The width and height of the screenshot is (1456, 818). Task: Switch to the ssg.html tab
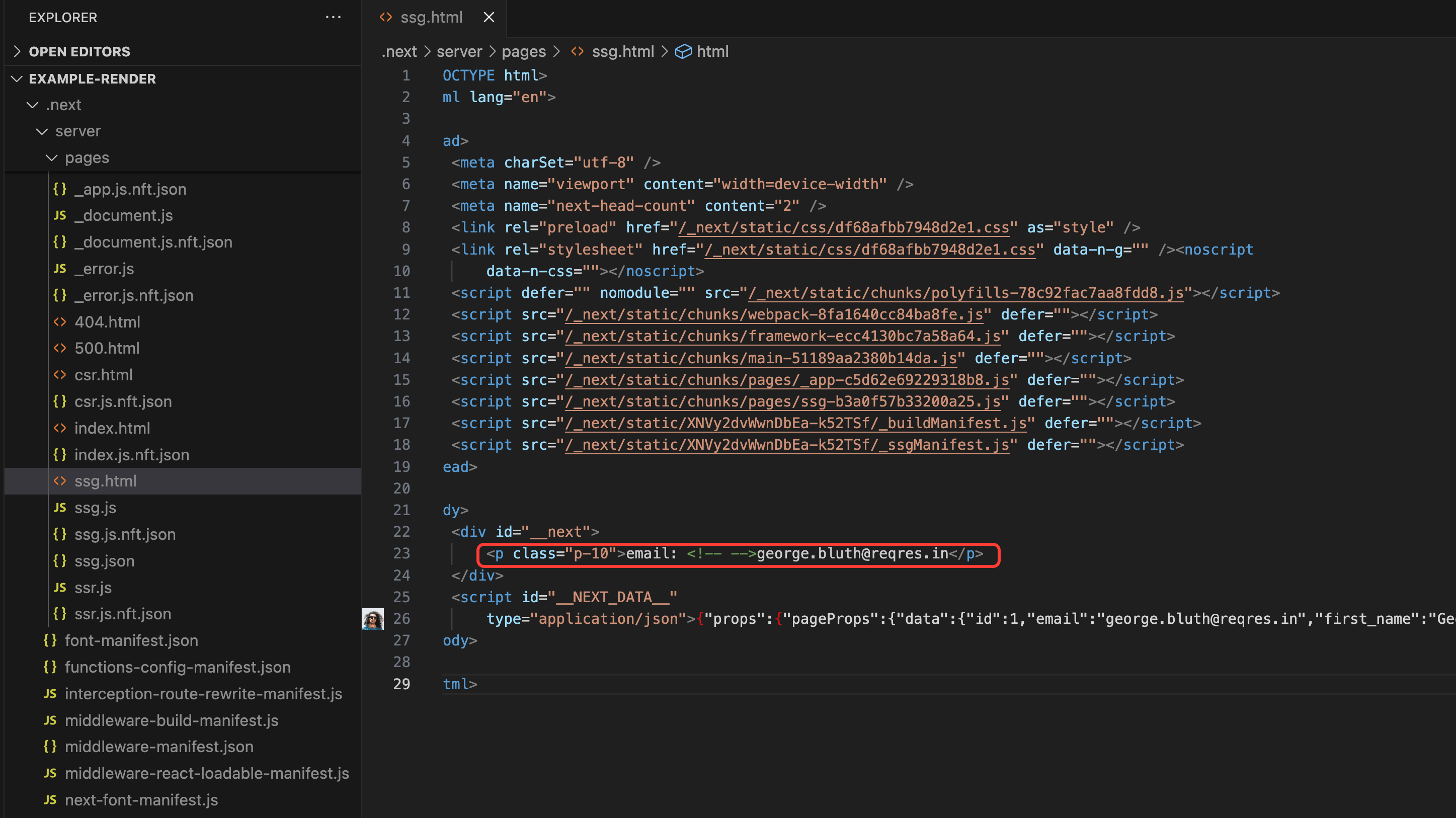(x=431, y=18)
